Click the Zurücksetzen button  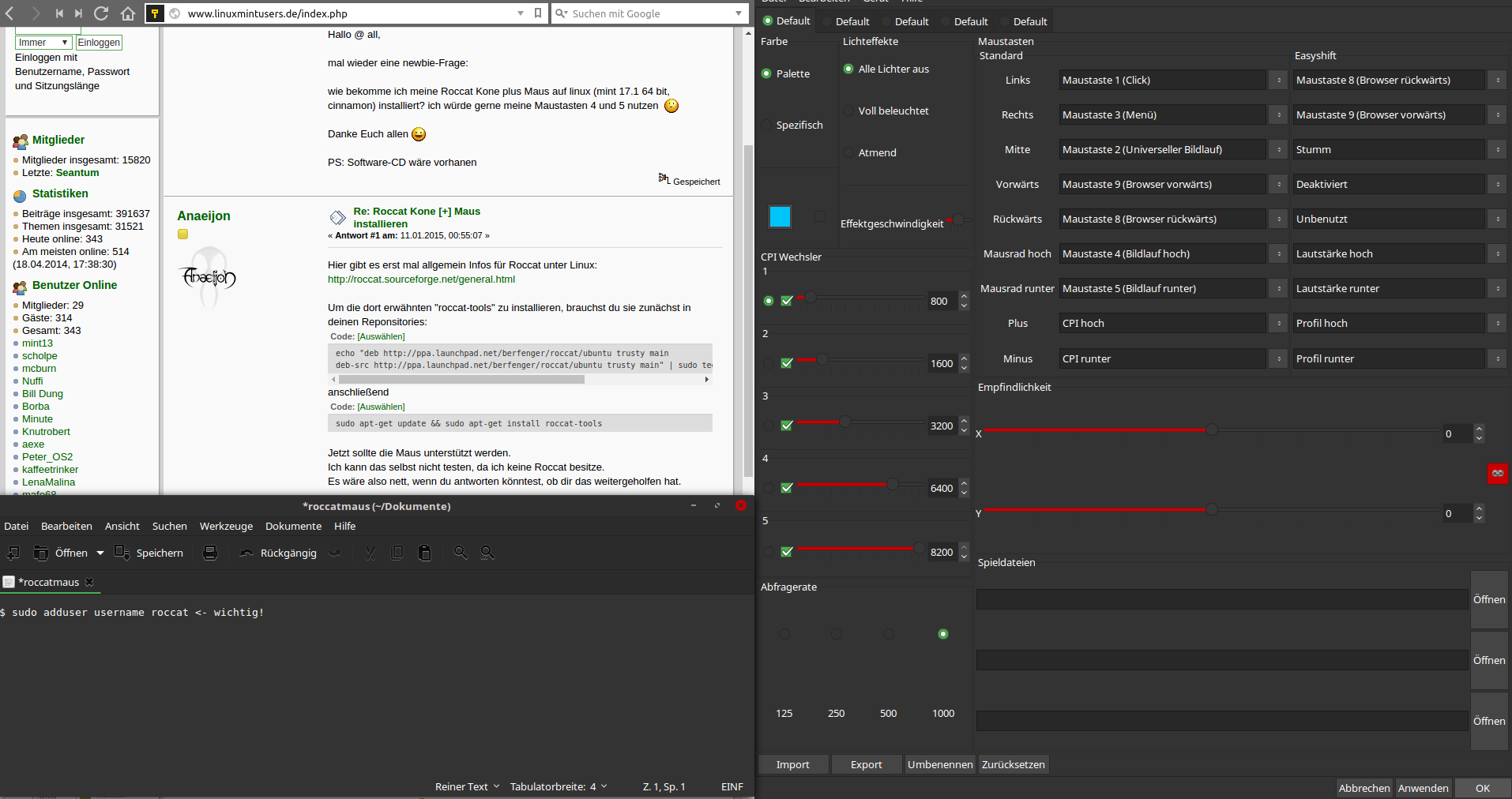pos(1013,764)
